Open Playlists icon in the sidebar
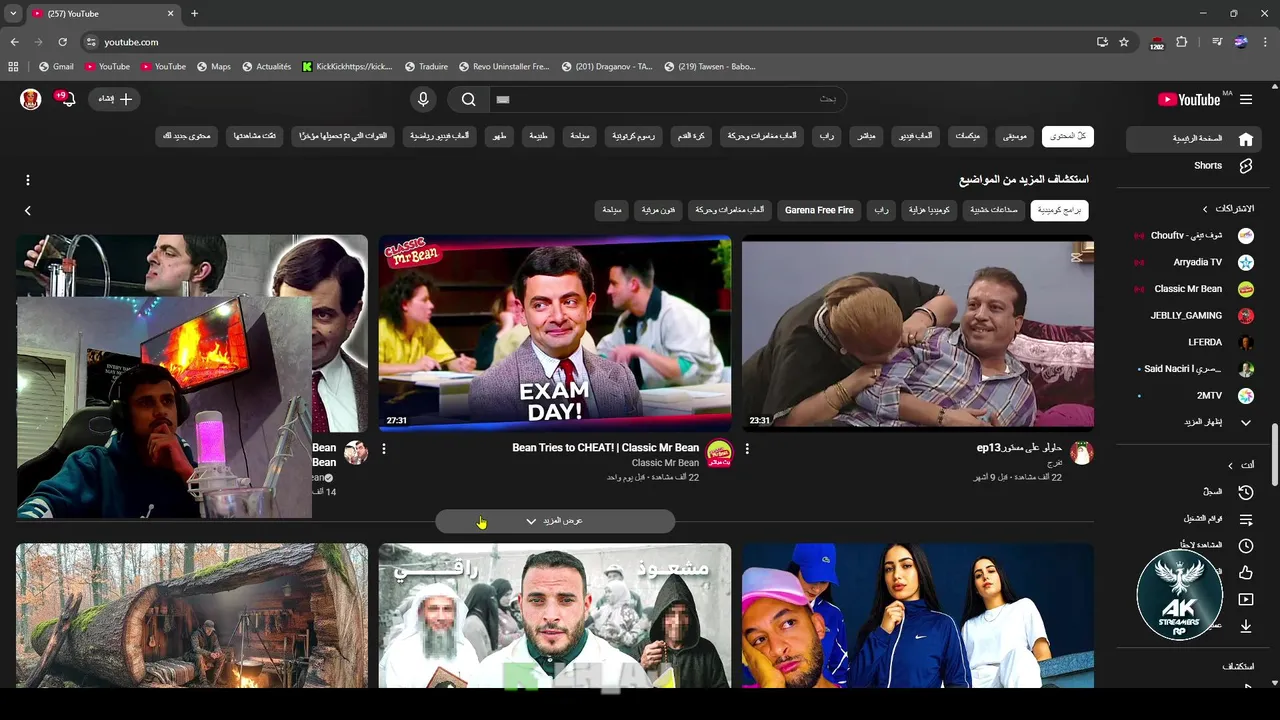Screen dimensions: 1280x720 pos(1245,519)
